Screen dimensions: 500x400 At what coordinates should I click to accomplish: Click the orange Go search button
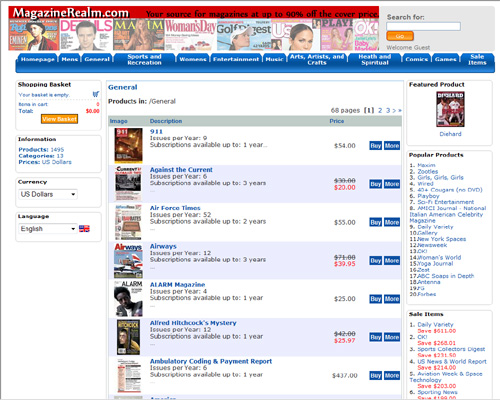click(400, 36)
